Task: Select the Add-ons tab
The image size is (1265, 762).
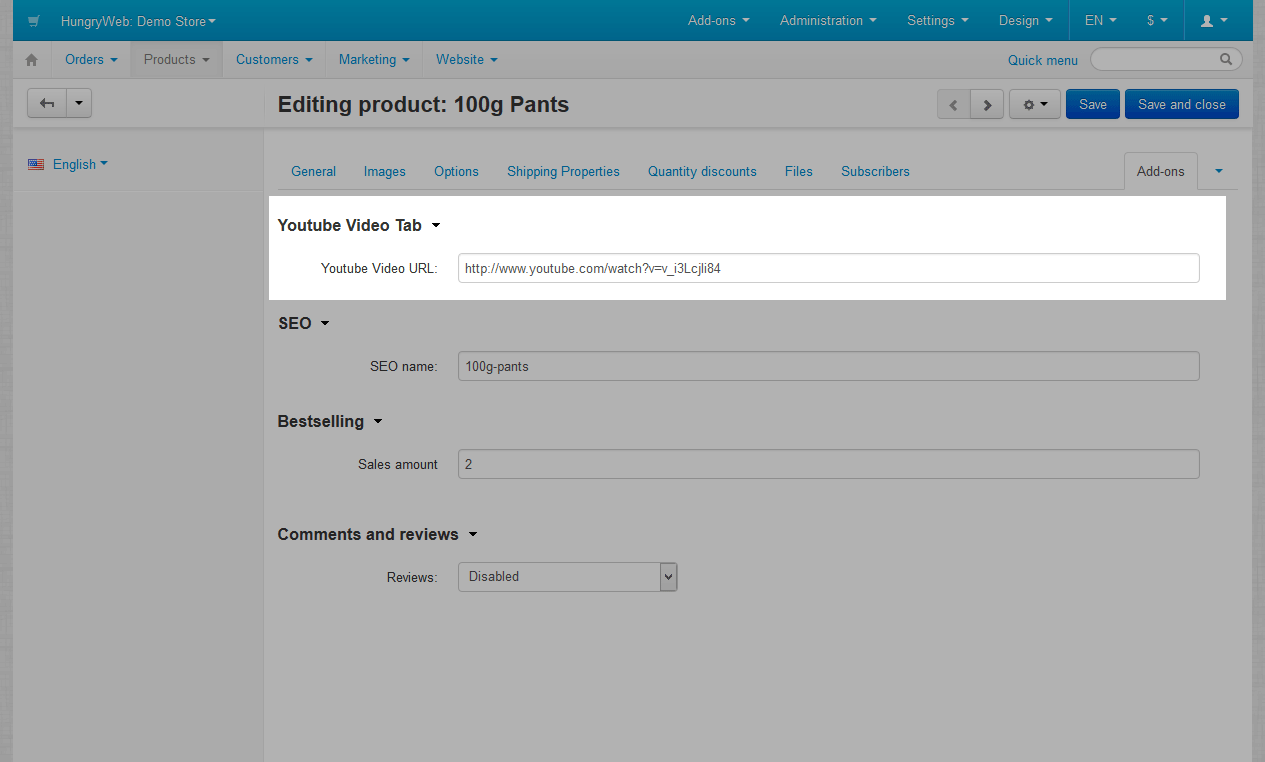Action: 1160,171
